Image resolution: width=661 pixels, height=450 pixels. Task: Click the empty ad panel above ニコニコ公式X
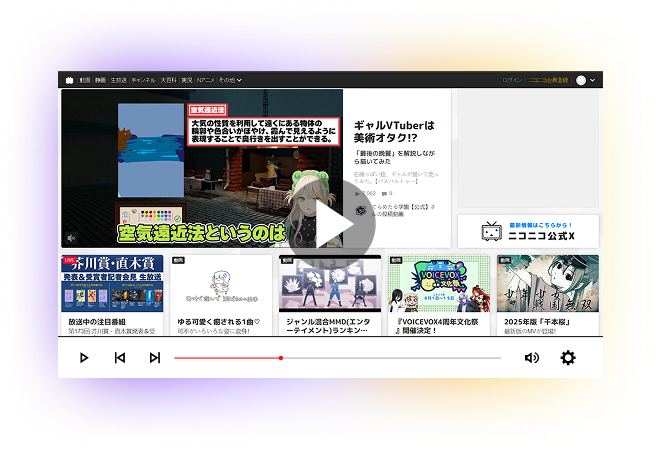pyautogui.click(x=528, y=148)
